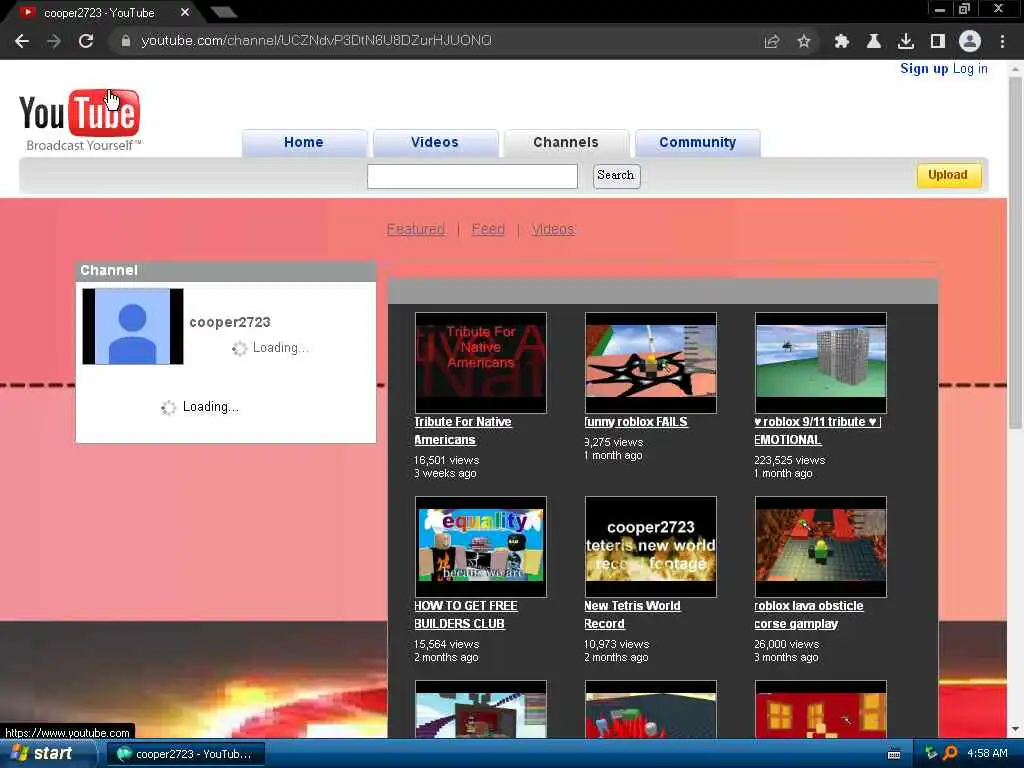Open the Tetris new world record thumbnail
The height and width of the screenshot is (768, 1024).
click(x=650, y=547)
